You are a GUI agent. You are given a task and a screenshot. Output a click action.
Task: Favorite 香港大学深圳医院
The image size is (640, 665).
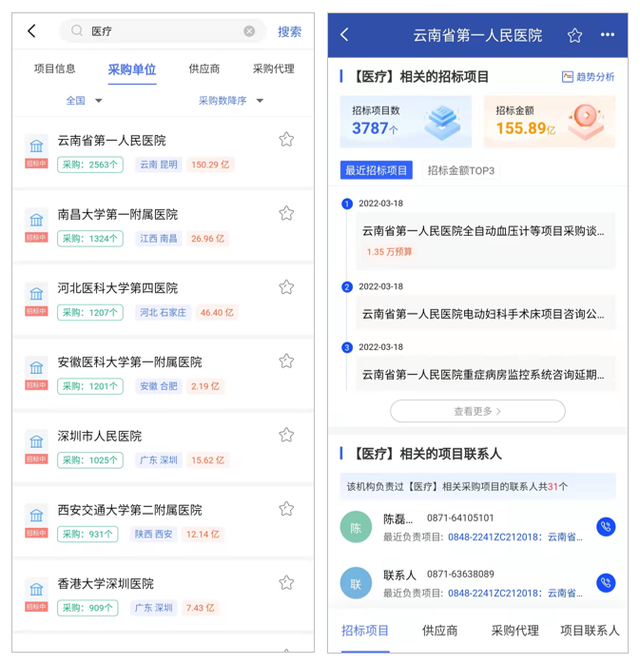(x=286, y=583)
